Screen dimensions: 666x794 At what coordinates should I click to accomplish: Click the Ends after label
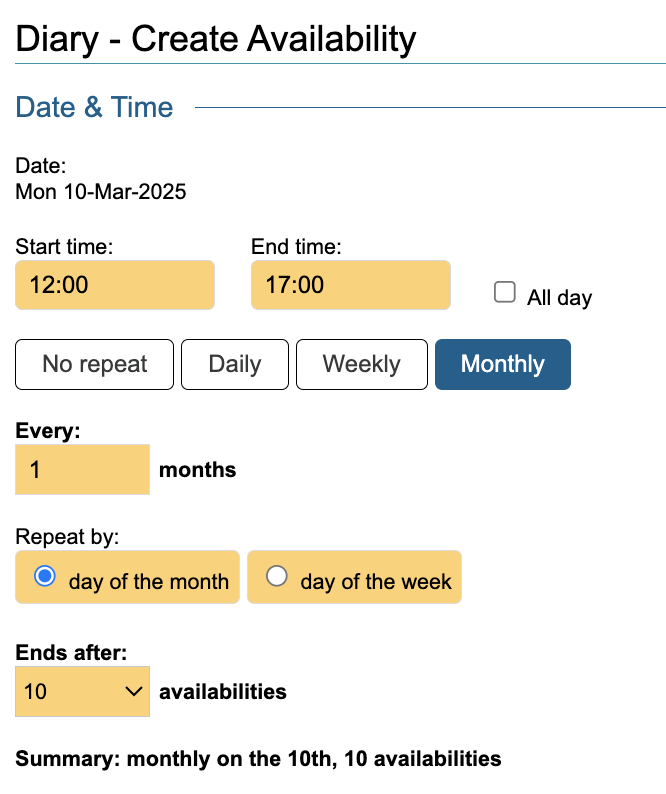click(71, 653)
